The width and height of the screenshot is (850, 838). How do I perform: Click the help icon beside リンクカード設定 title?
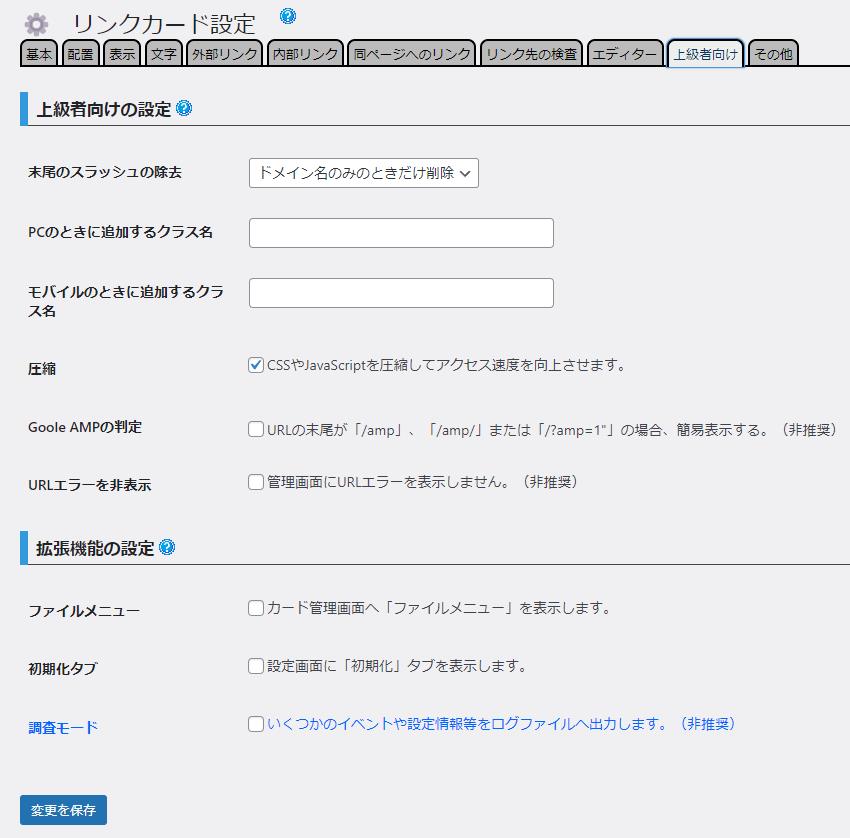tap(288, 16)
